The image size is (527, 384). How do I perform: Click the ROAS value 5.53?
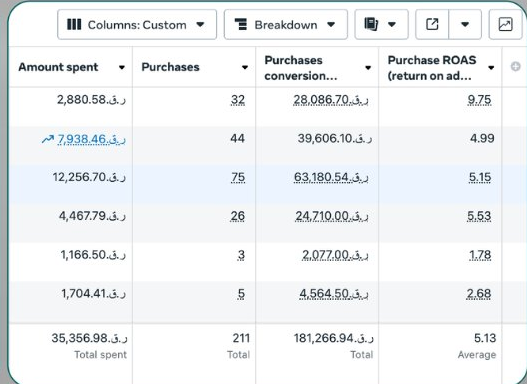click(479, 216)
